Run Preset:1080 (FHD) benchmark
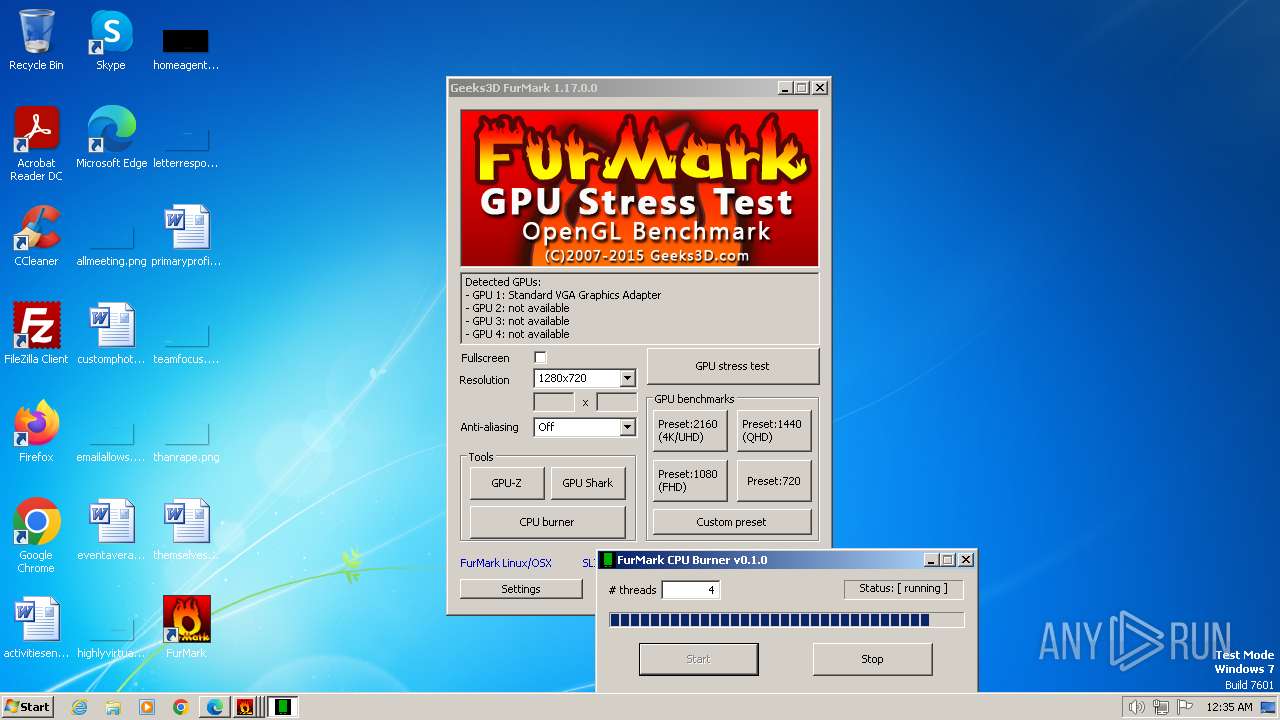The height and width of the screenshot is (720, 1280). tap(690, 481)
